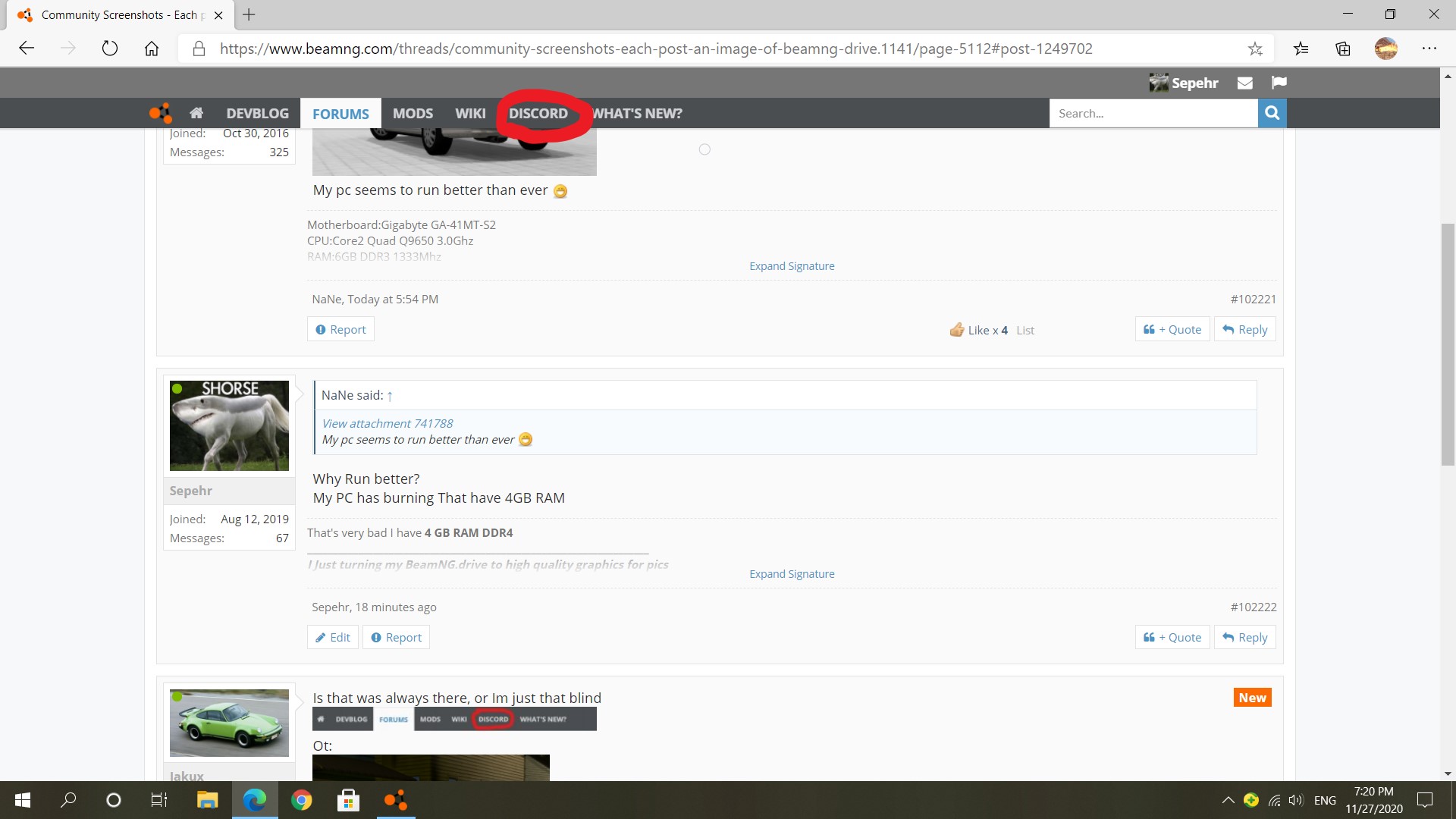
Task: Open the notification center icon
Action: point(1425,800)
